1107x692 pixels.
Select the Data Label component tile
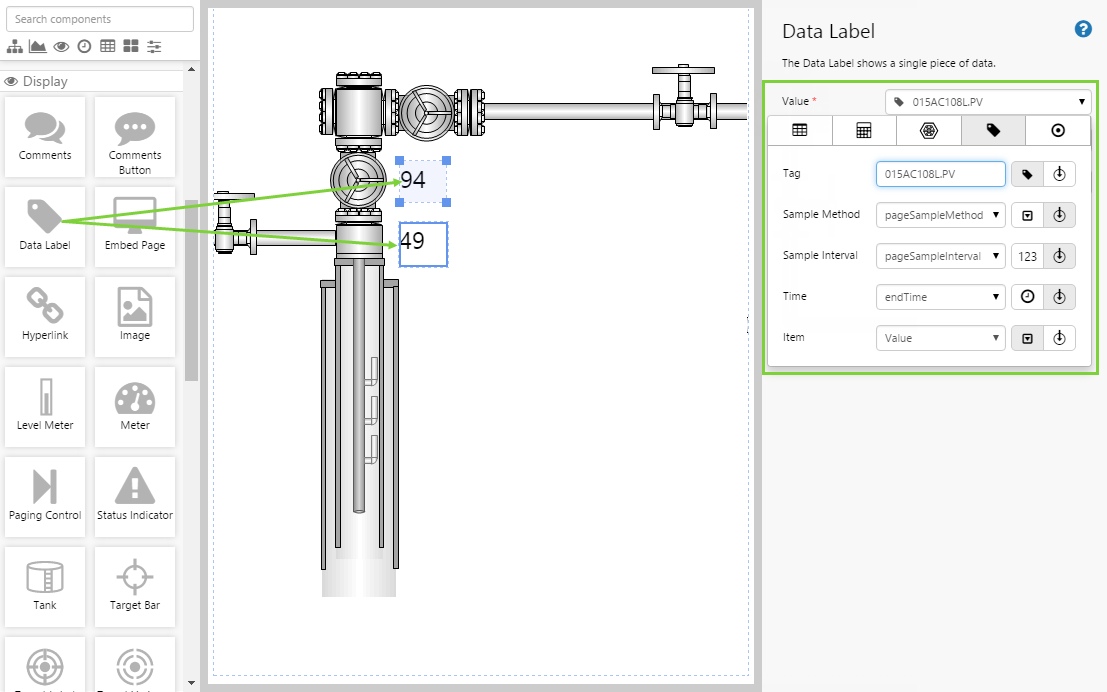pyautogui.click(x=45, y=226)
